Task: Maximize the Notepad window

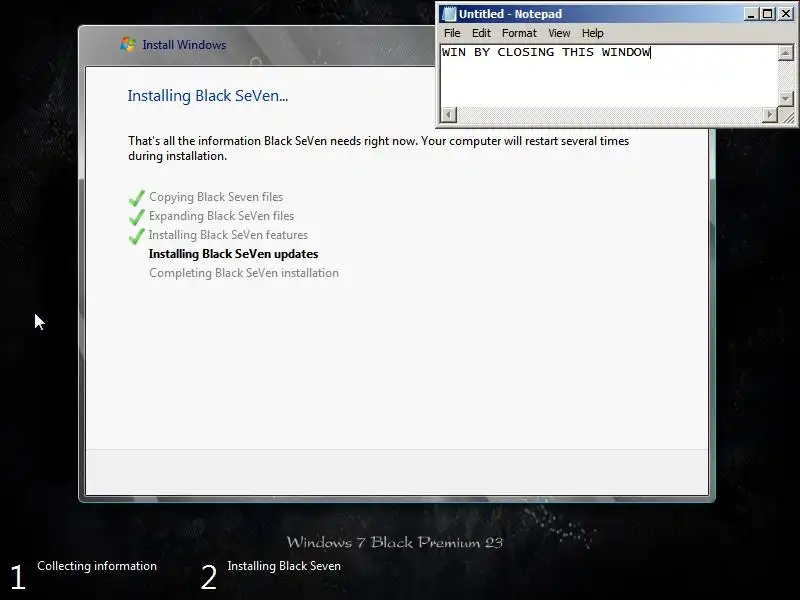Action: tap(767, 14)
